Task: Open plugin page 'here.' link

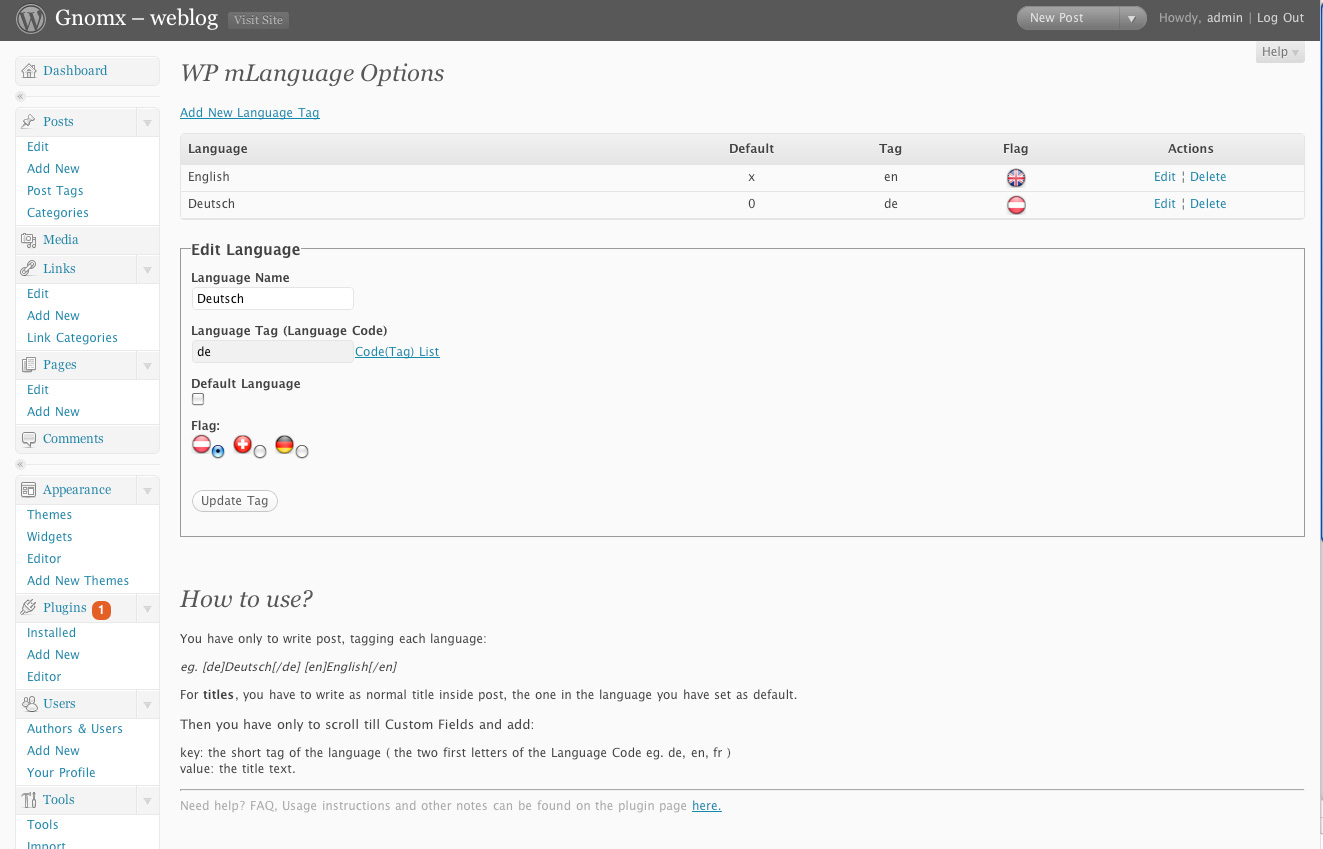Action: point(707,806)
